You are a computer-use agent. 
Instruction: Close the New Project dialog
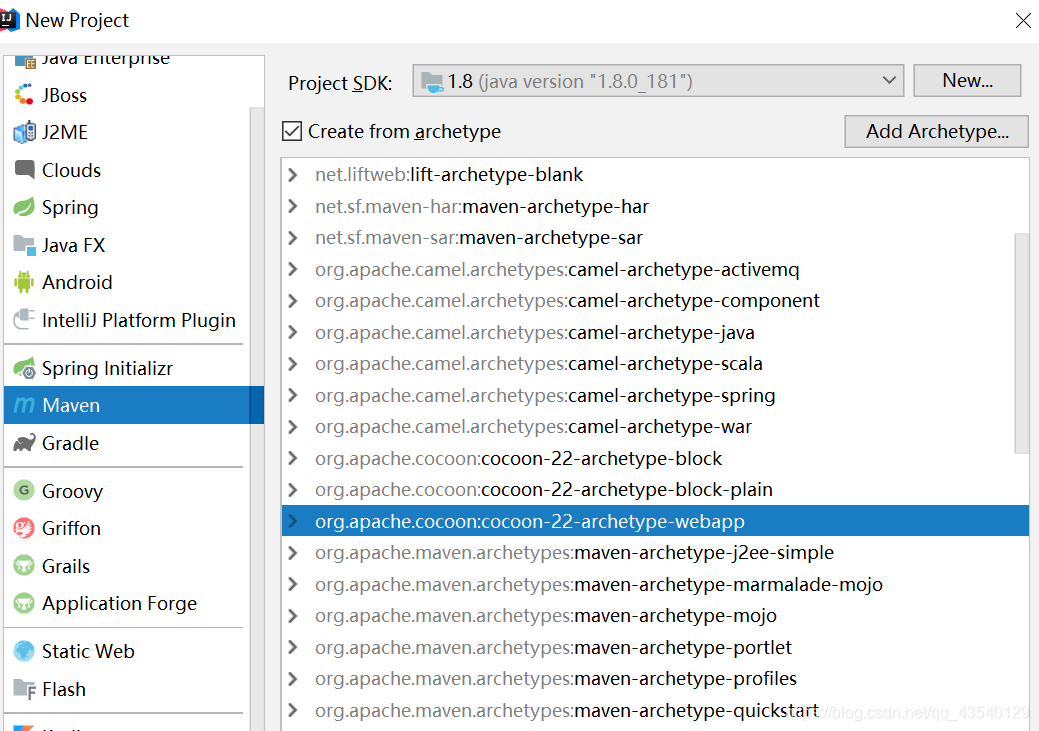1022,21
